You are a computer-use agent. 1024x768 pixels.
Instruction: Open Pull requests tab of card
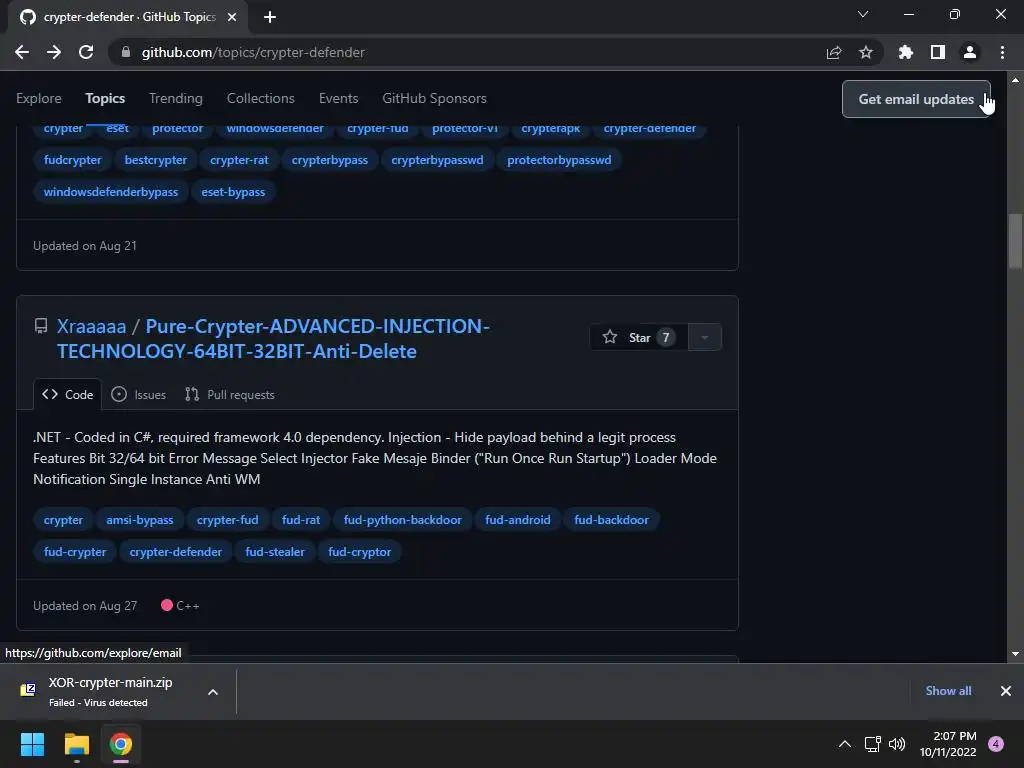point(230,394)
